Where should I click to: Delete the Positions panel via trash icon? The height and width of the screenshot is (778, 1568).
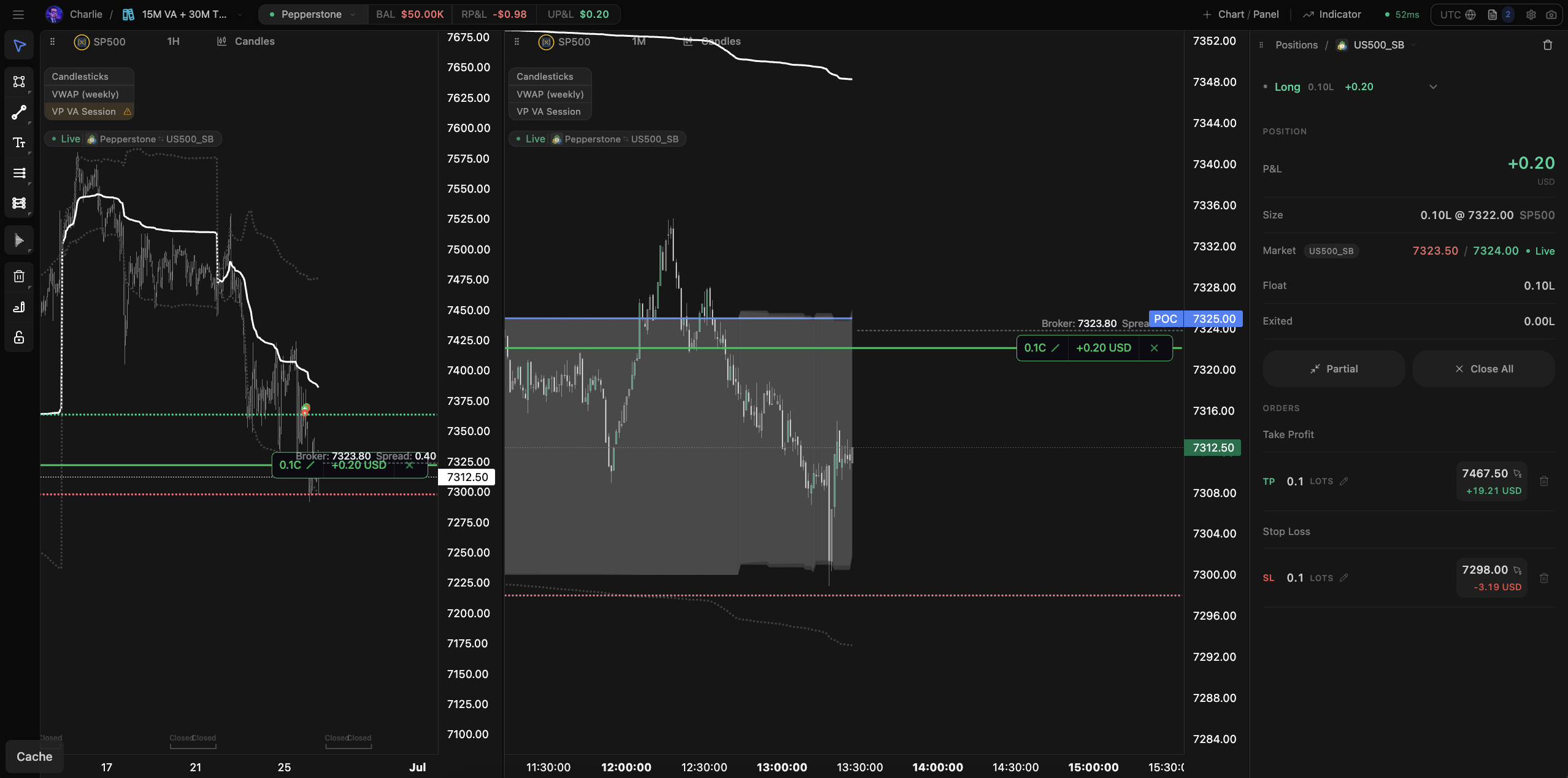(1548, 45)
